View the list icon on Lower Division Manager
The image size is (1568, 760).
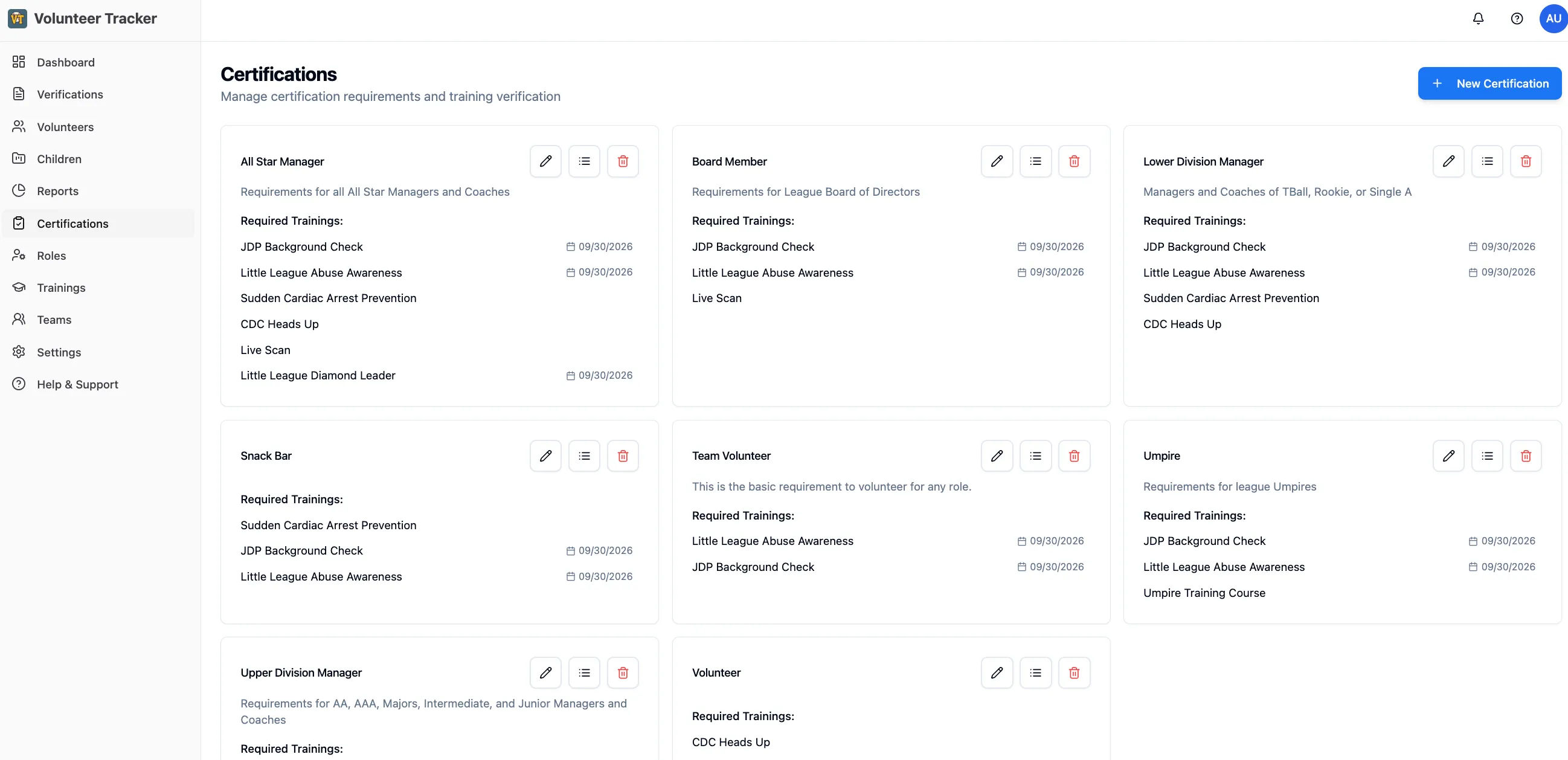click(1487, 161)
